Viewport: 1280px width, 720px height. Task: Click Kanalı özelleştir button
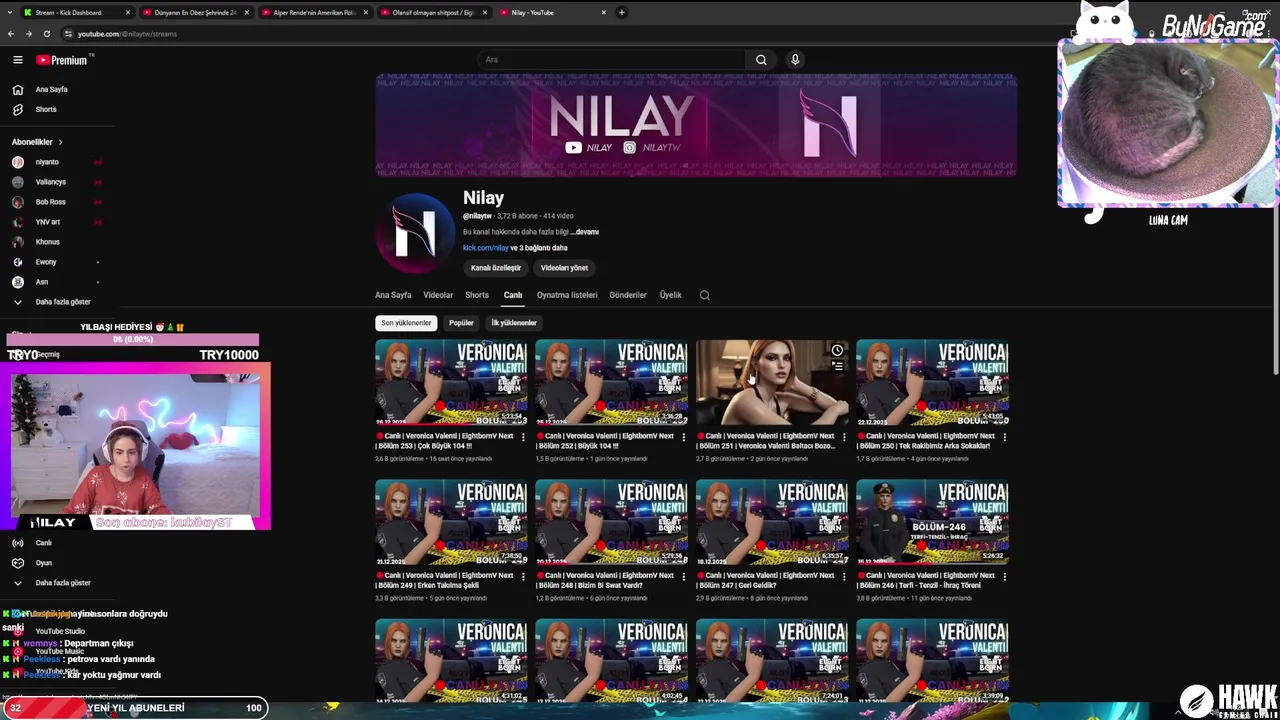[496, 268]
